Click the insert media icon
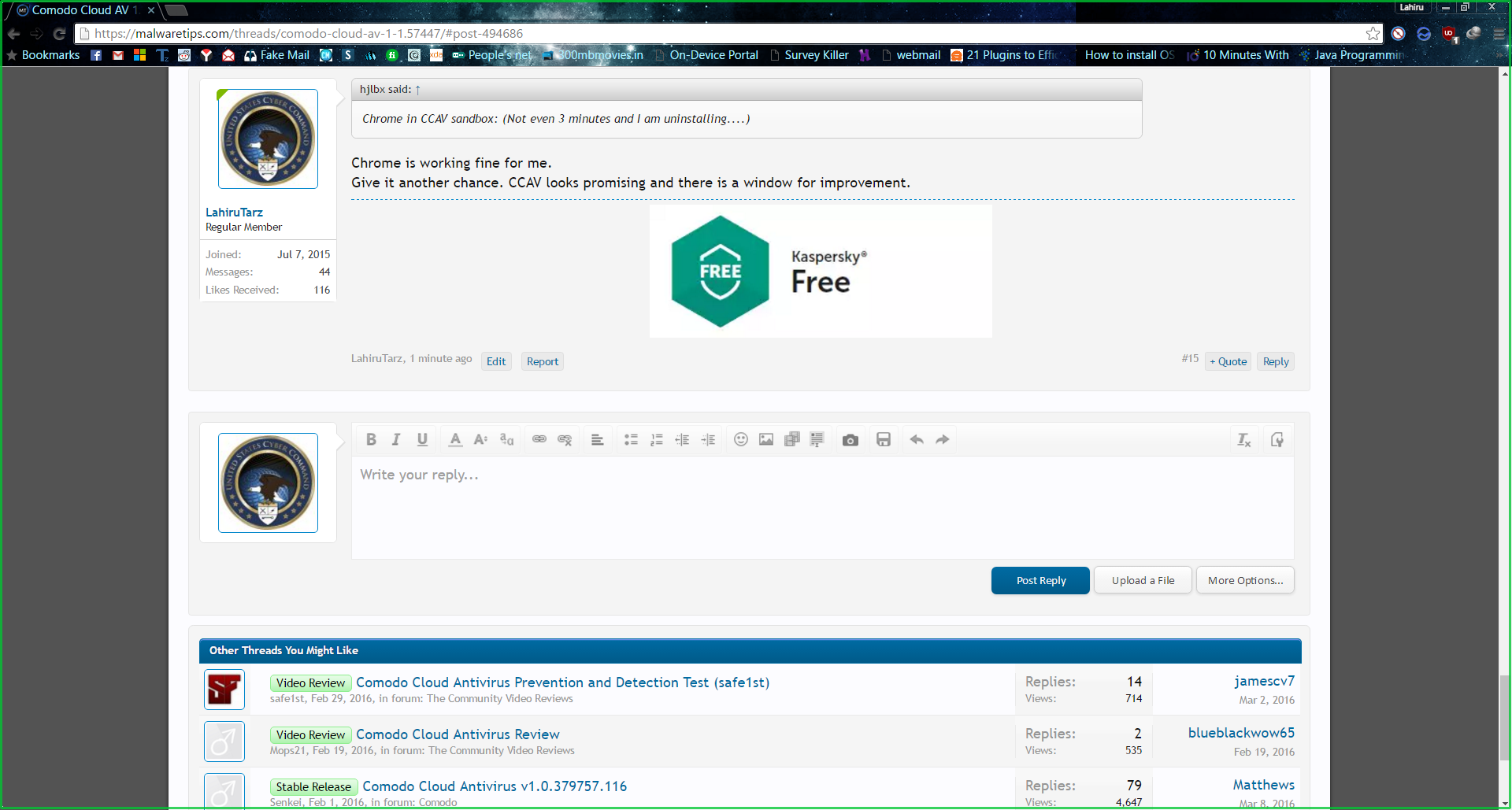The image size is (1512, 810). point(792,439)
